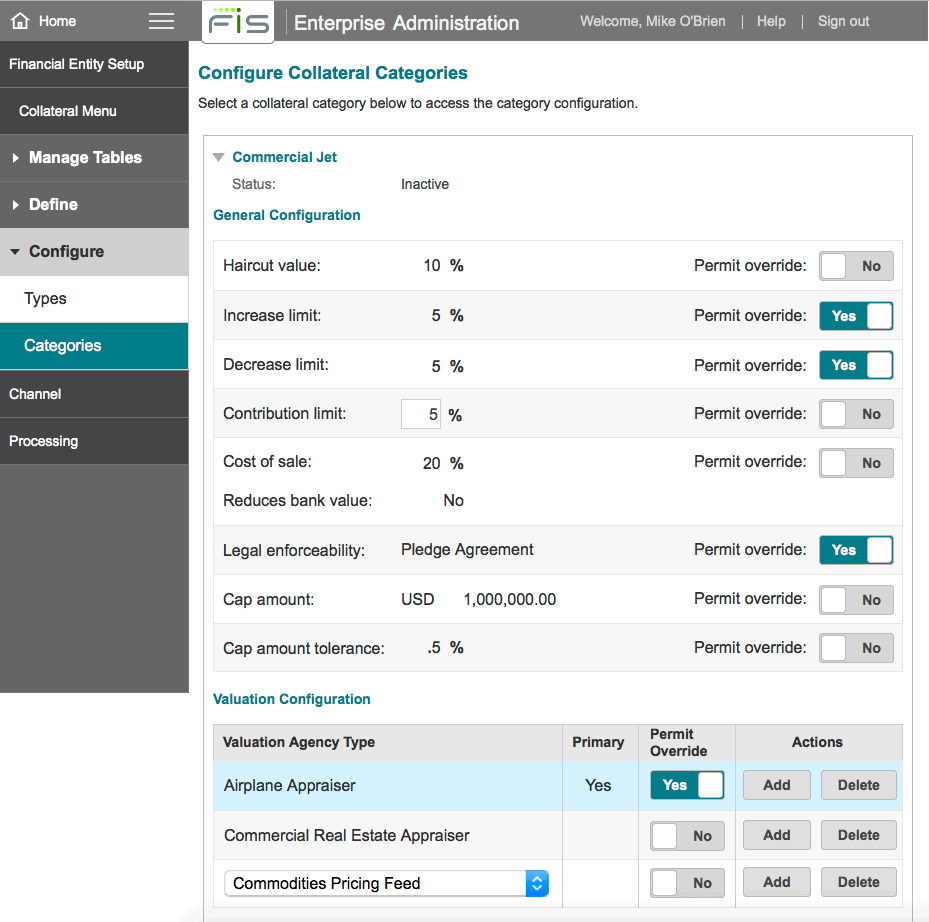The height and width of the screenshot is (922, 929).
Task: Collapse the Configure sidebar section
Action: click(x=66, y=252)
